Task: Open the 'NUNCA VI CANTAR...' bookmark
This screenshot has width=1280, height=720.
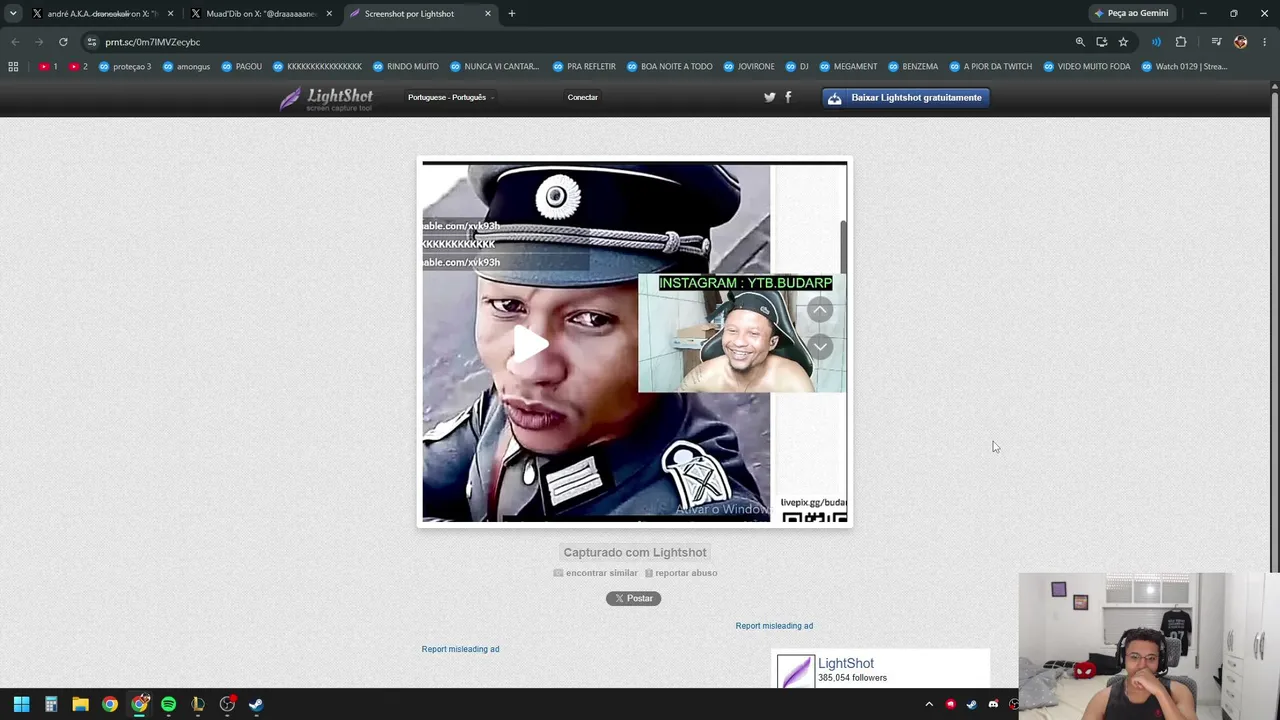Action: click(495, 67)
